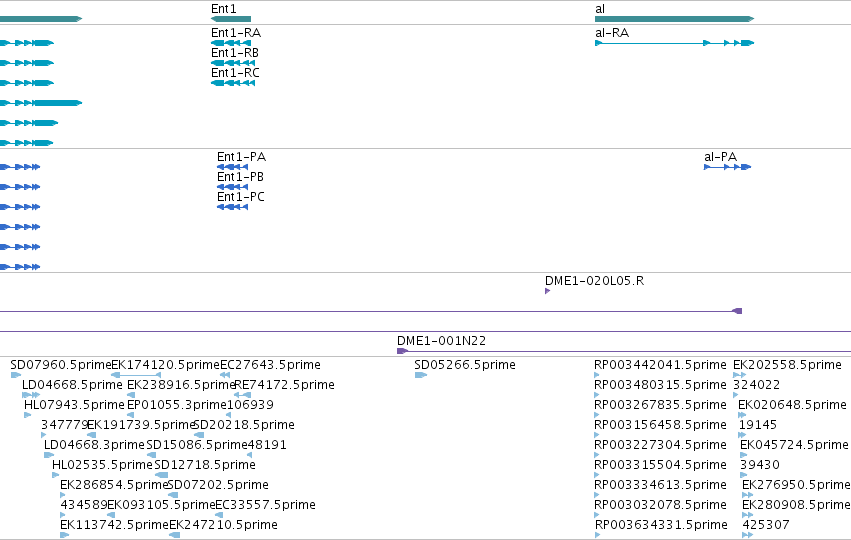
Task: Click the al-RA transcript label
Action: [612, 33]
